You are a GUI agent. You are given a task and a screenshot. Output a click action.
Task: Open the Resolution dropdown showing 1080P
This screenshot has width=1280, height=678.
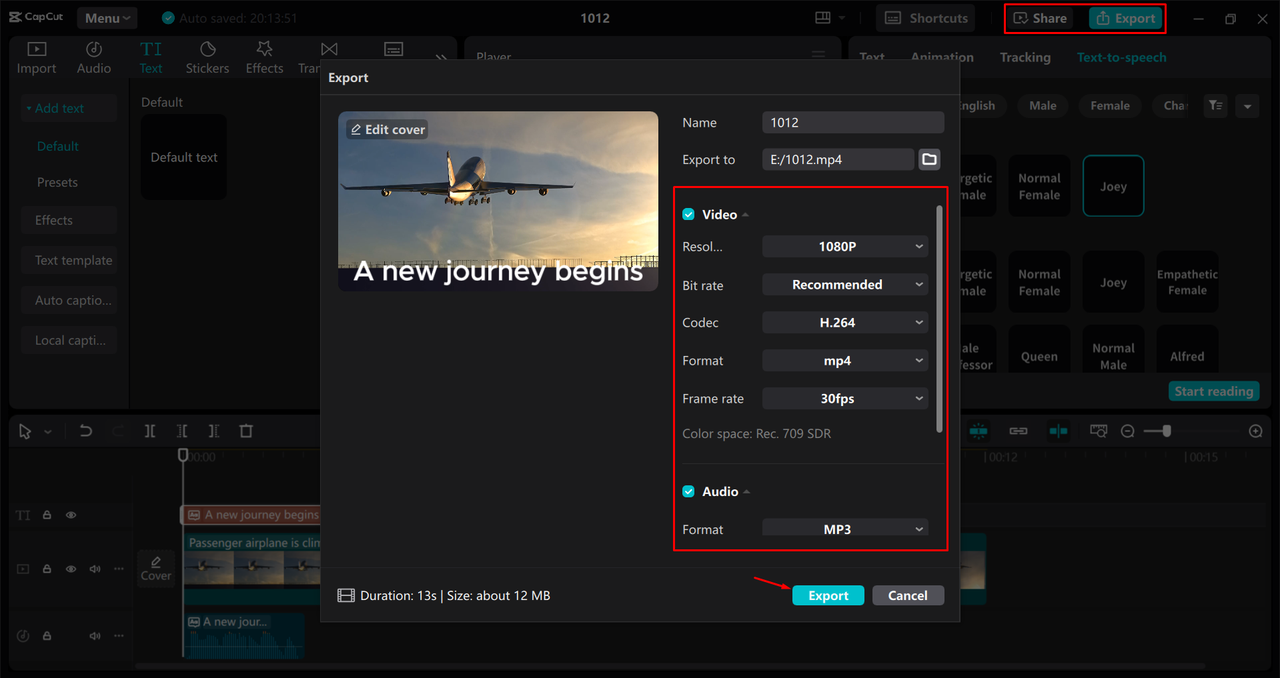pyautogui.click(x=845, y=246)
